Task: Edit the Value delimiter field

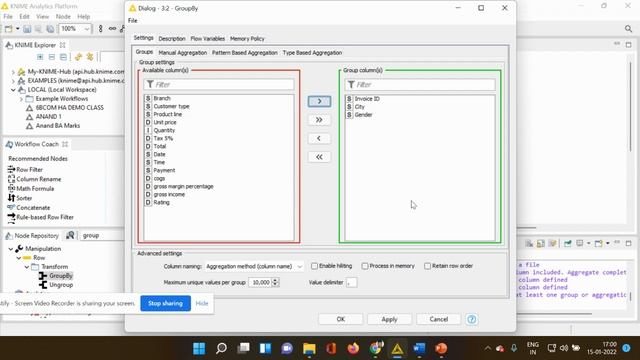Action: point(351,282)
